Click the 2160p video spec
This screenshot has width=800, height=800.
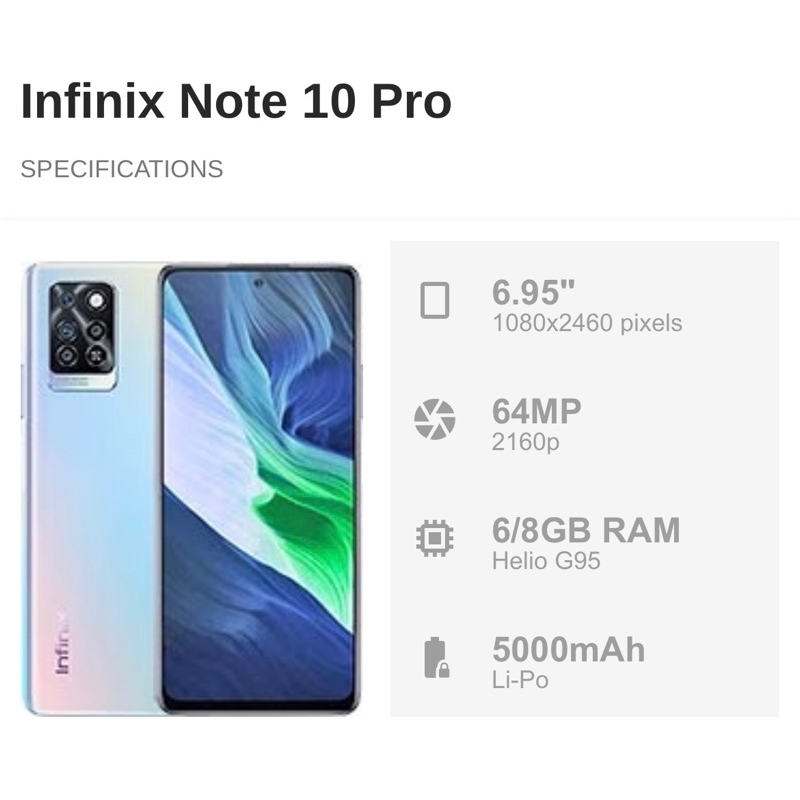click(x=526, y=442)
